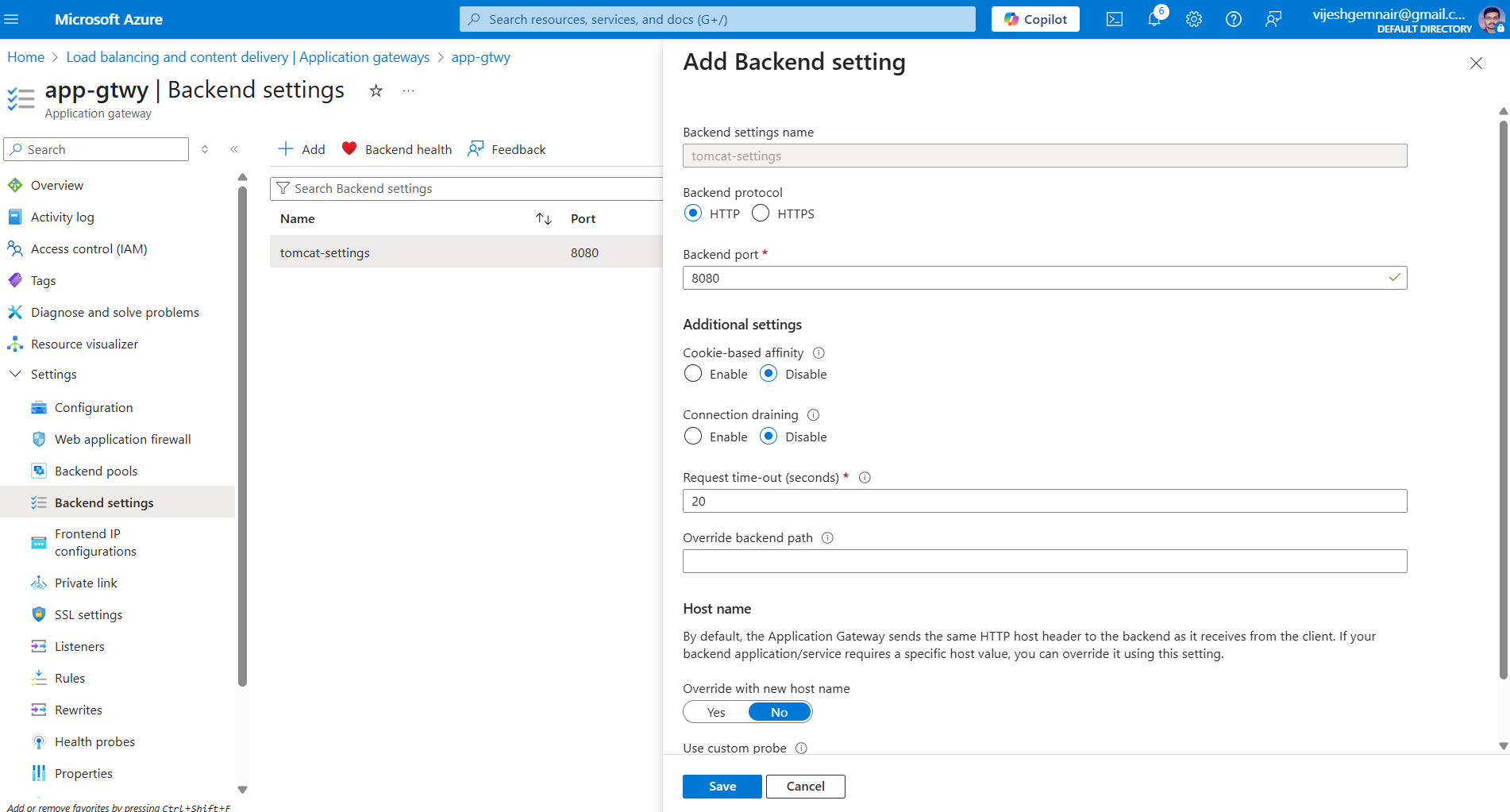Open the portal hamburger menu
This screenshot has width=1510, height=812.
(x=12, y=20)
